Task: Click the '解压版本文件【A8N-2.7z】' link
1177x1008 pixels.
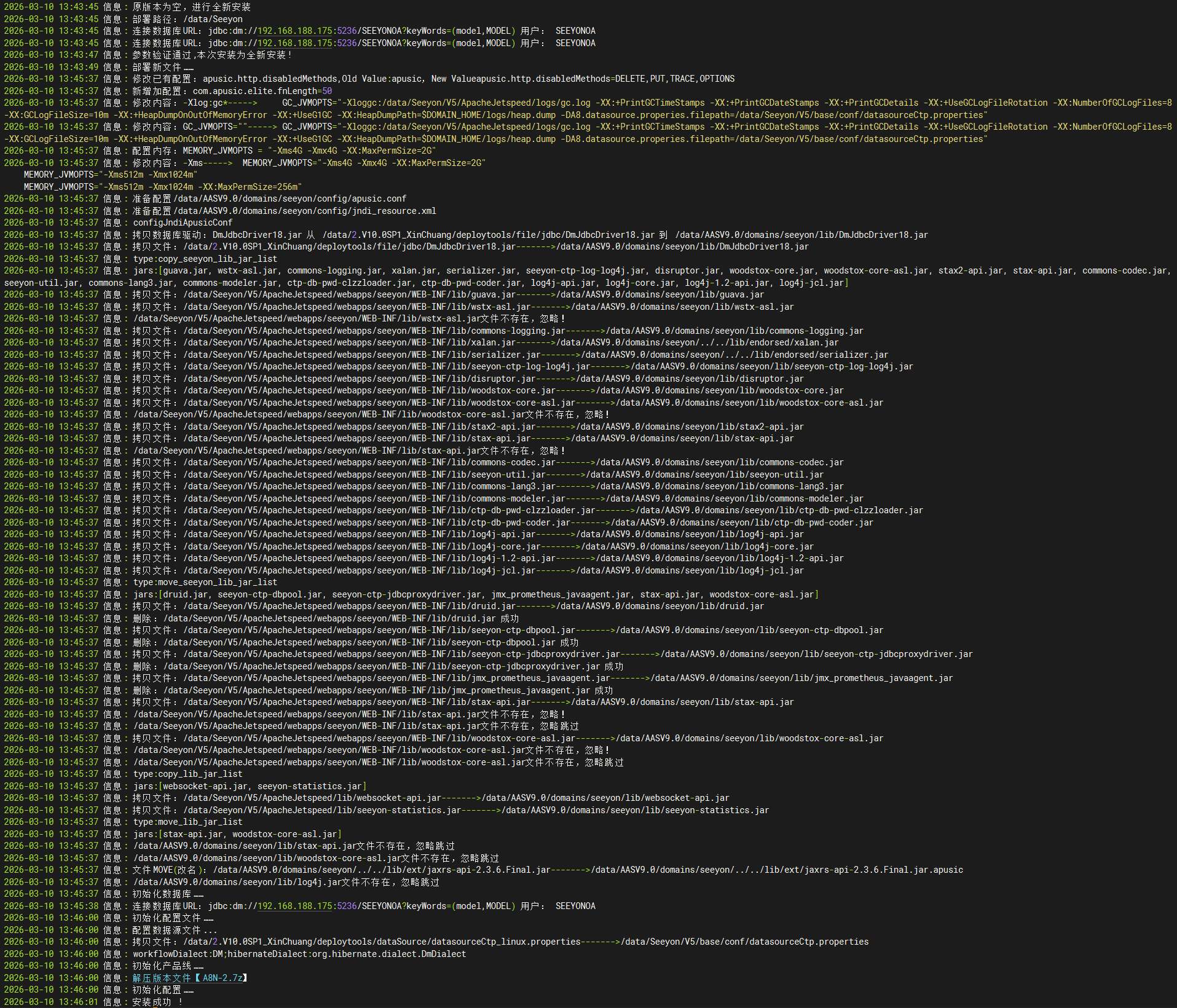Action: 190,978
